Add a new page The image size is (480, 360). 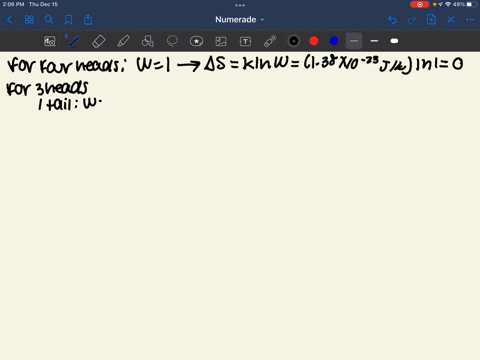coord(431,19)
